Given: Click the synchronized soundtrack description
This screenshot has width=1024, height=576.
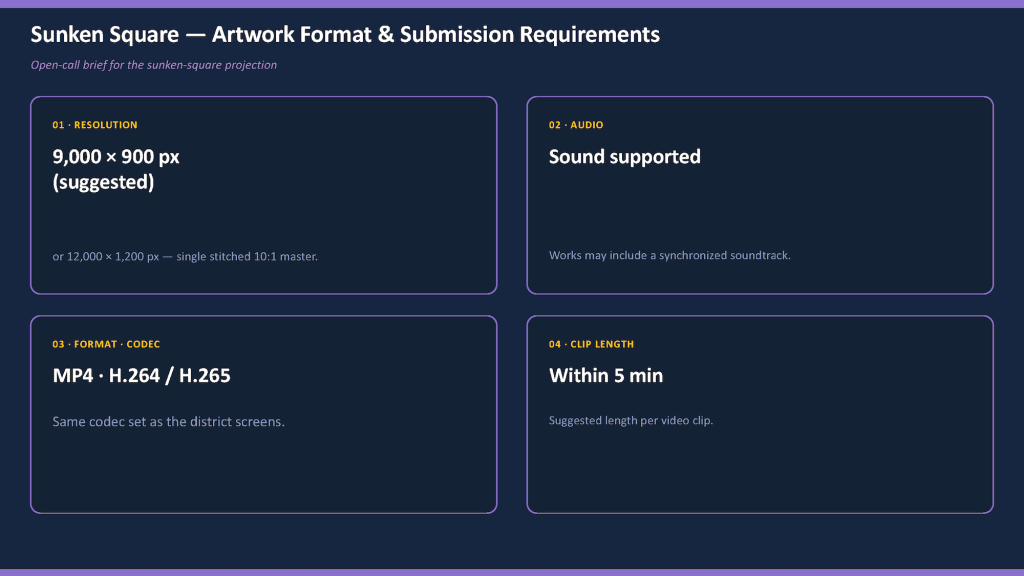Looking at the screenshot, I should tap(669, 255).
